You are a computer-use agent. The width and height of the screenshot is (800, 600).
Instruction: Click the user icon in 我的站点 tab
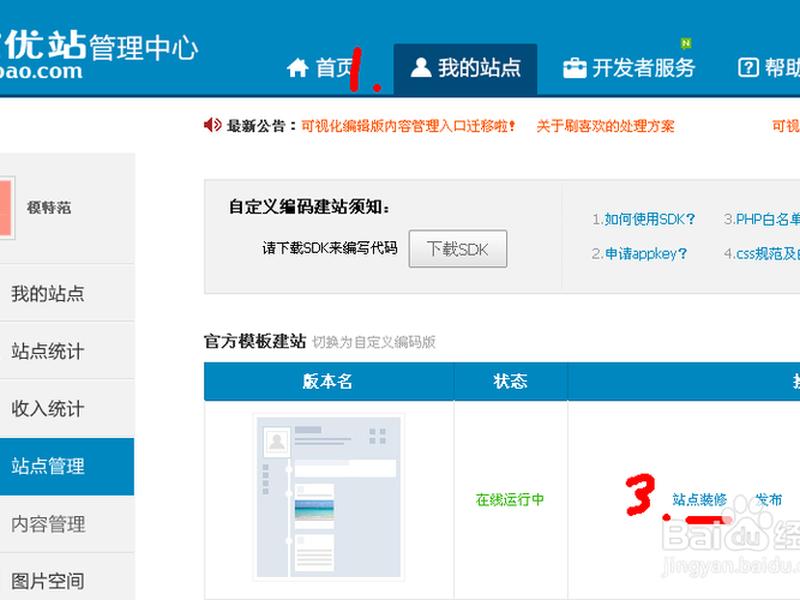pos(421,67)
